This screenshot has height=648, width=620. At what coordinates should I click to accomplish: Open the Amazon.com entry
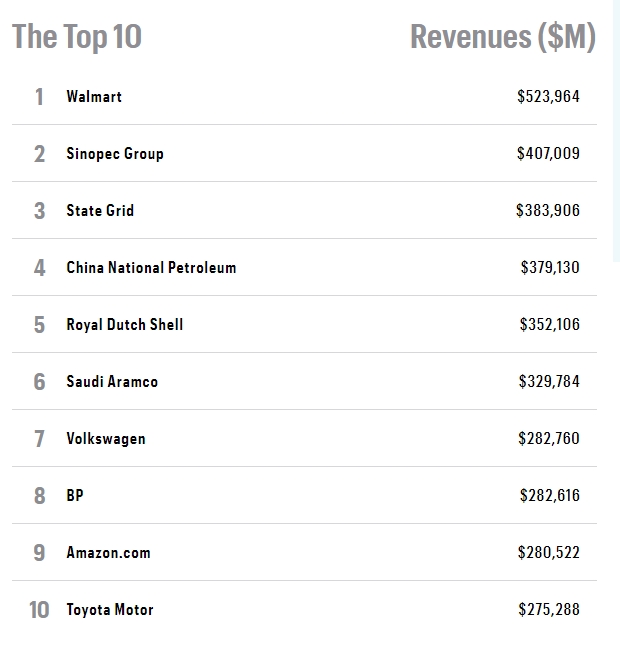[108, 553]
